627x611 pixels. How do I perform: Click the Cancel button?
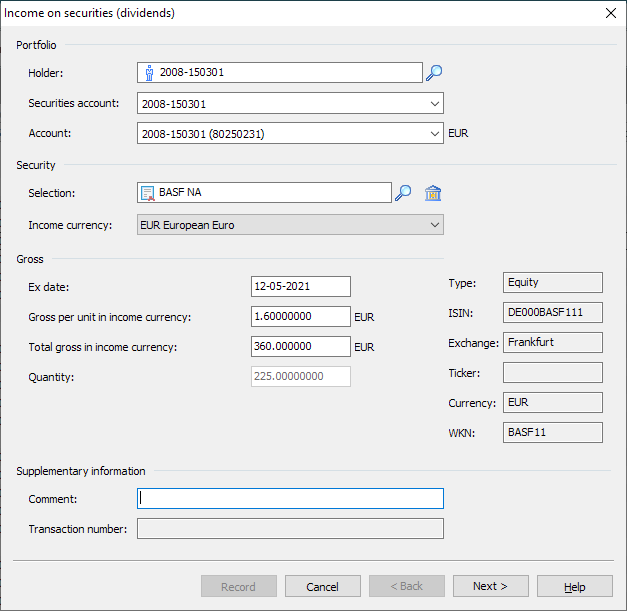click(x=322, y=586)
